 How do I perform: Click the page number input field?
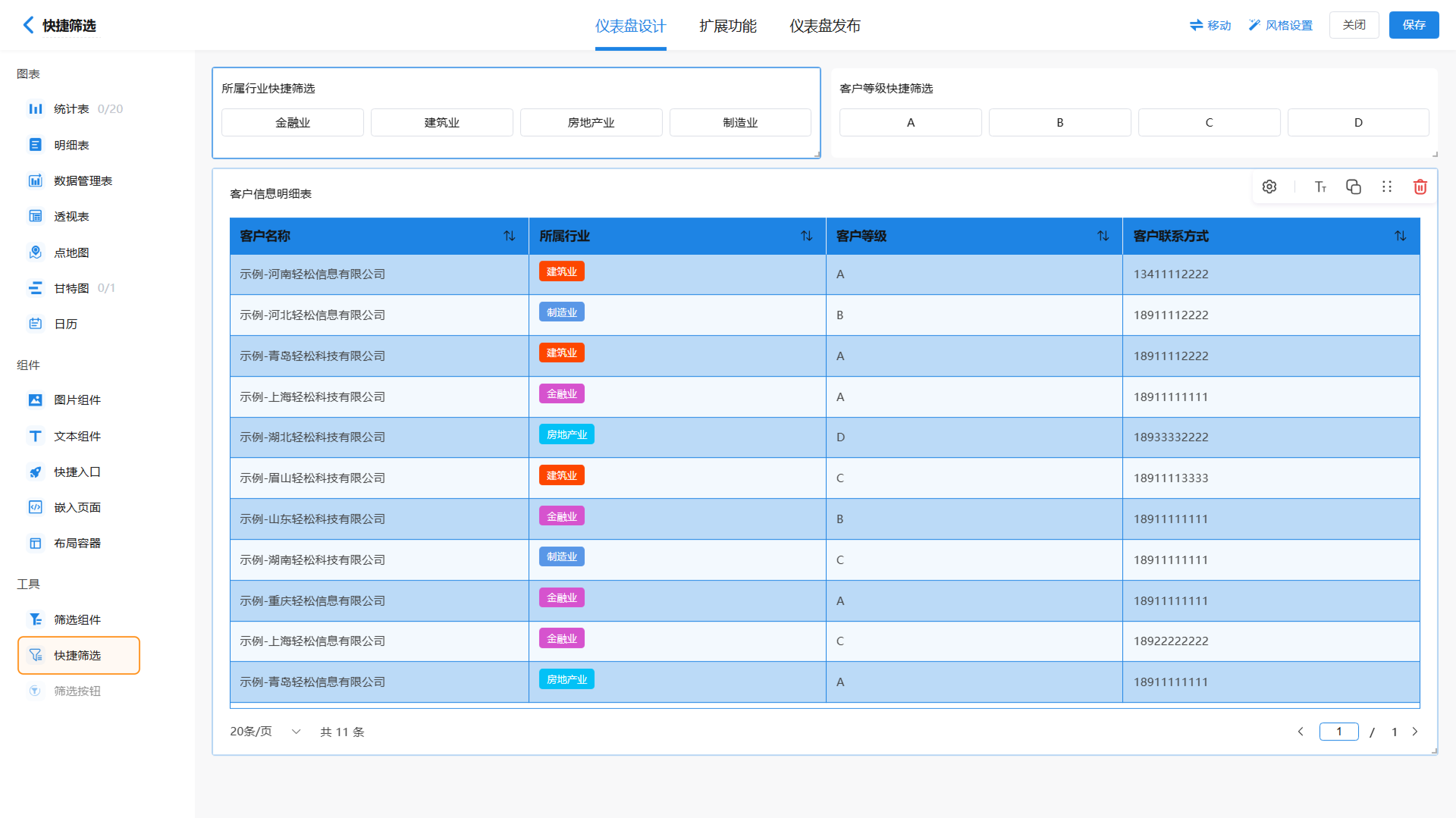pyautogui.click(x=1338, y=732)
